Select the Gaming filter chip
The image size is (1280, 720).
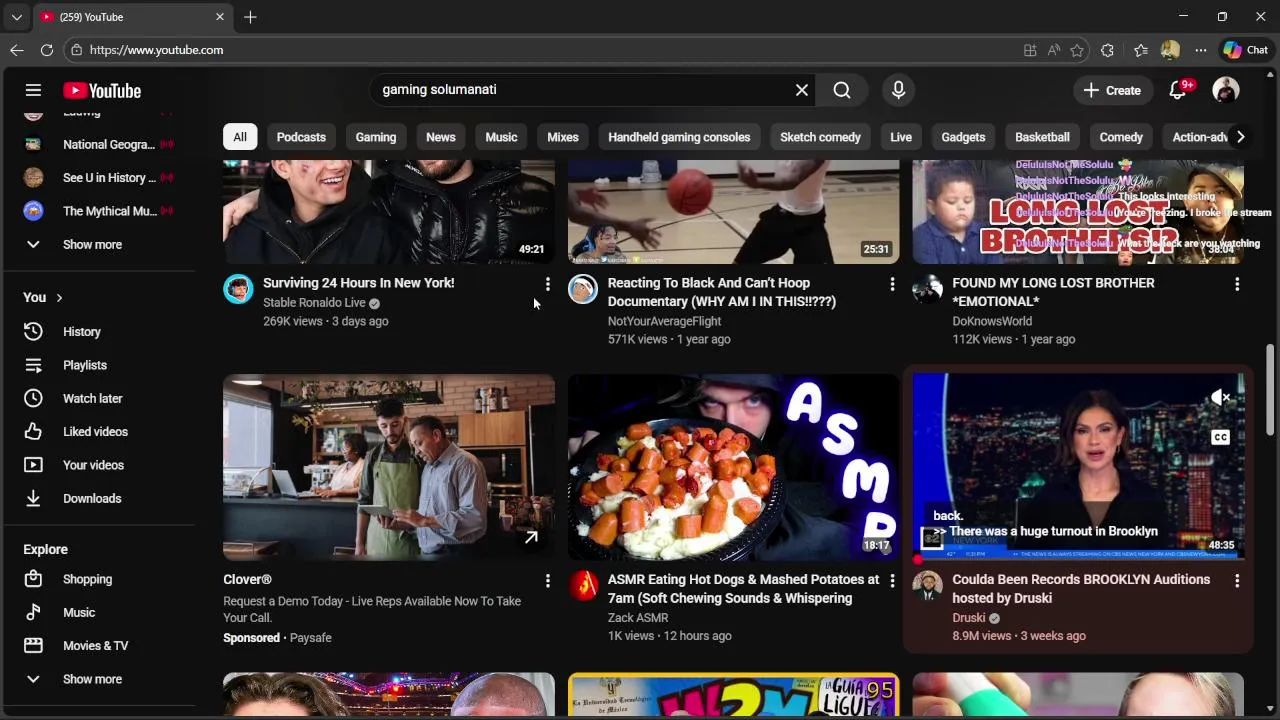(376, 137)
